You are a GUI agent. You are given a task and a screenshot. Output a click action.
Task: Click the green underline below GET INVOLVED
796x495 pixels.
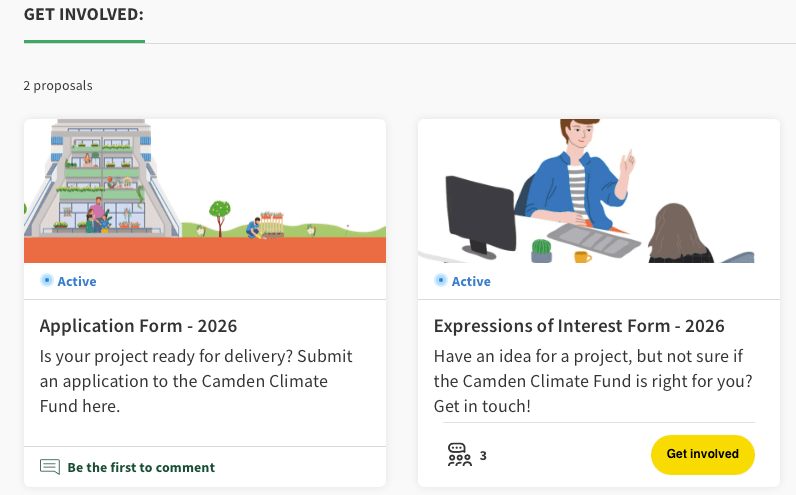[84, 42]
